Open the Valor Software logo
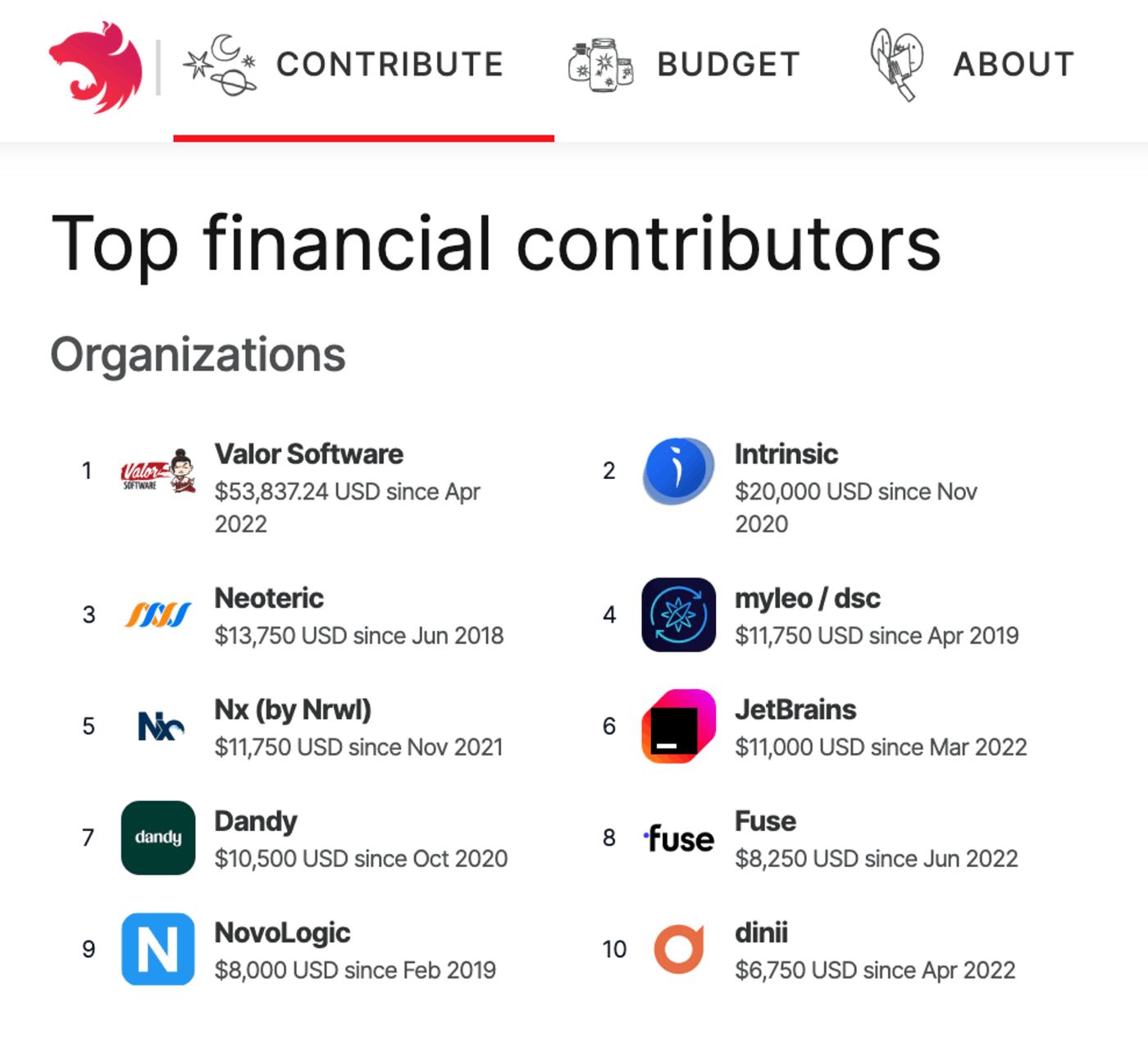The image size is (1148, 1041). click(x=158, y=471)
